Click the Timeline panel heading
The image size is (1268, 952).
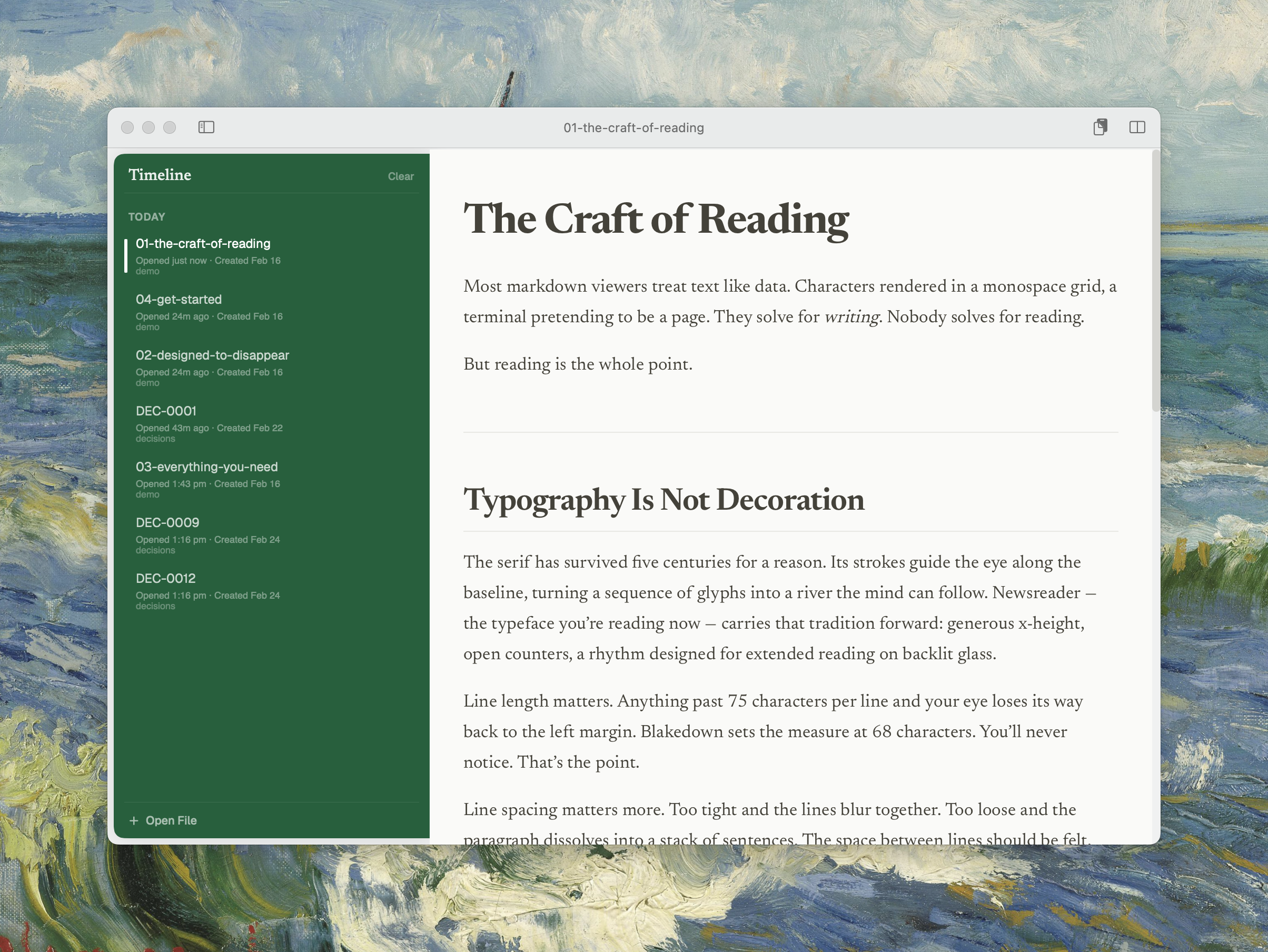161,175
